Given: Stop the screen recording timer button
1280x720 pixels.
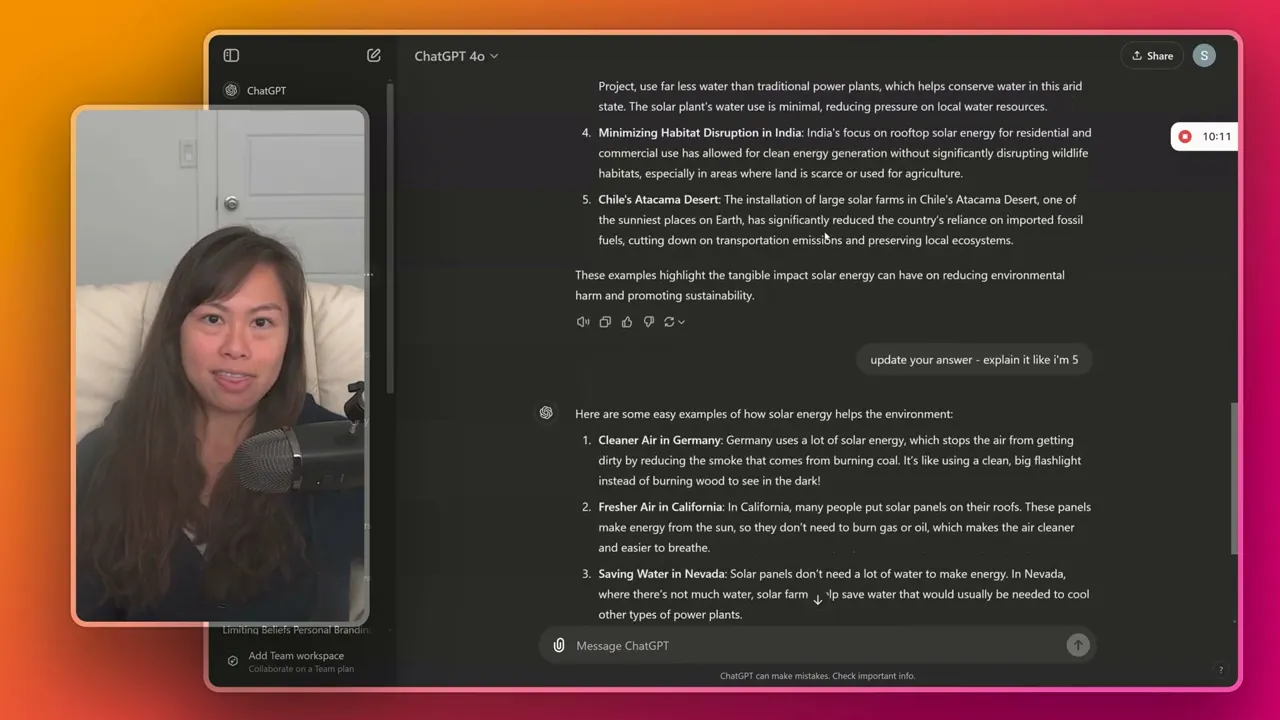Looking at the screenshot, I should (x=1185, y=136).
